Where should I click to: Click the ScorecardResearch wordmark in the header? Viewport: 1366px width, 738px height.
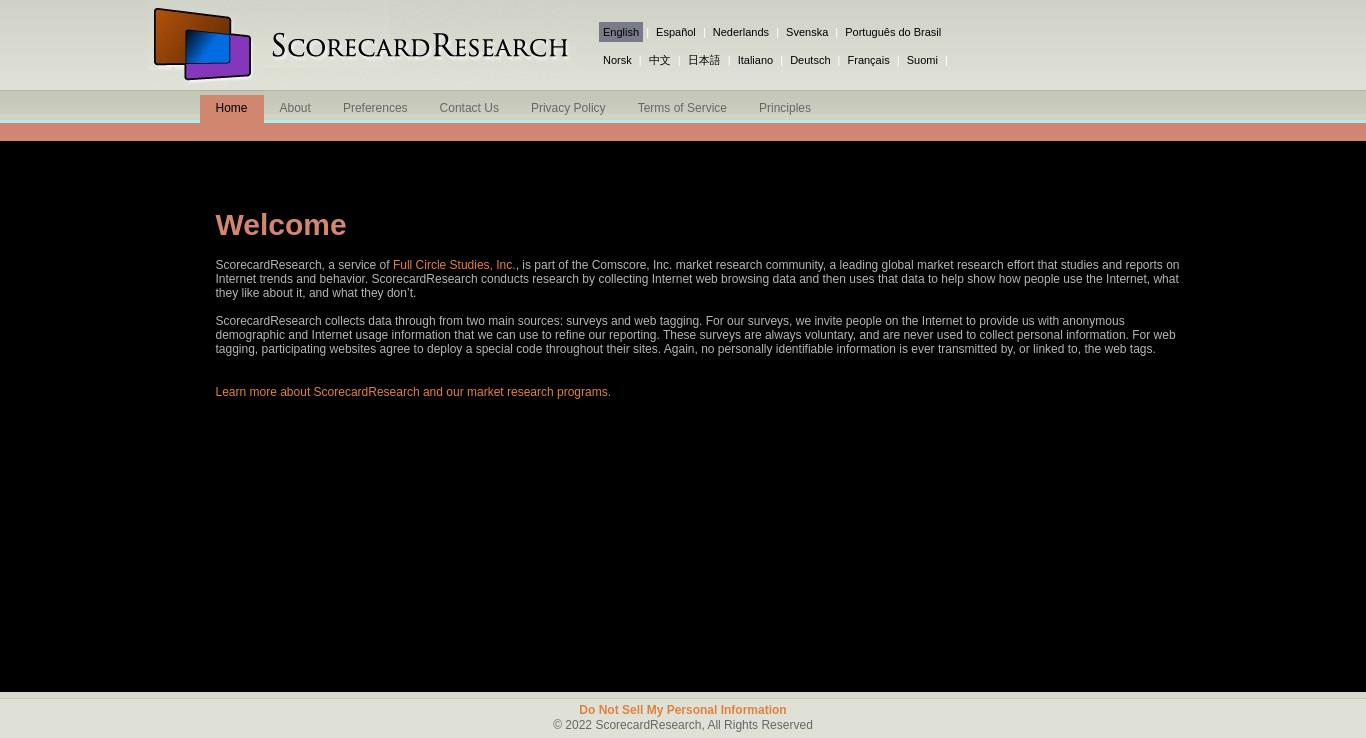coord(419,46)
